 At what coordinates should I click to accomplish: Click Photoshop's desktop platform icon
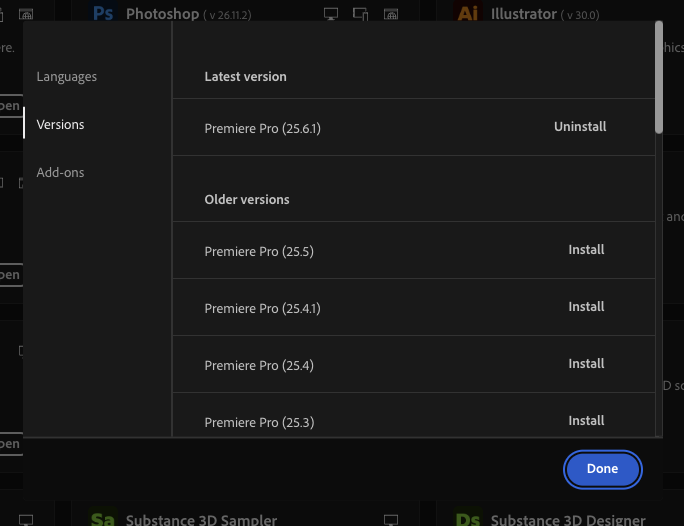(x=332, y=15)
